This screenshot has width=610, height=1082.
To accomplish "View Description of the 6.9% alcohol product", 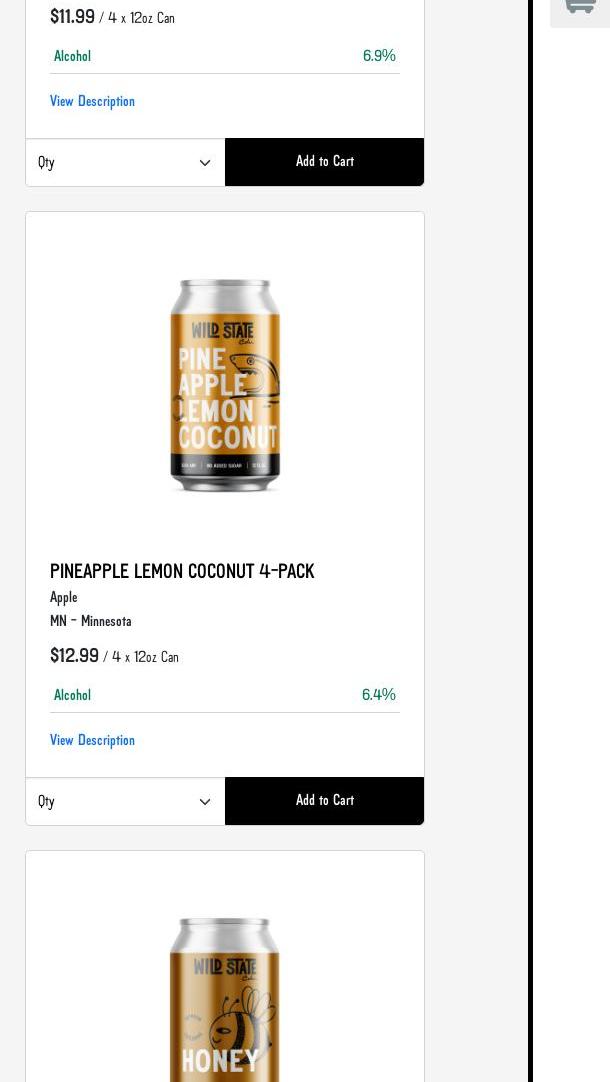I will point(92,102).
